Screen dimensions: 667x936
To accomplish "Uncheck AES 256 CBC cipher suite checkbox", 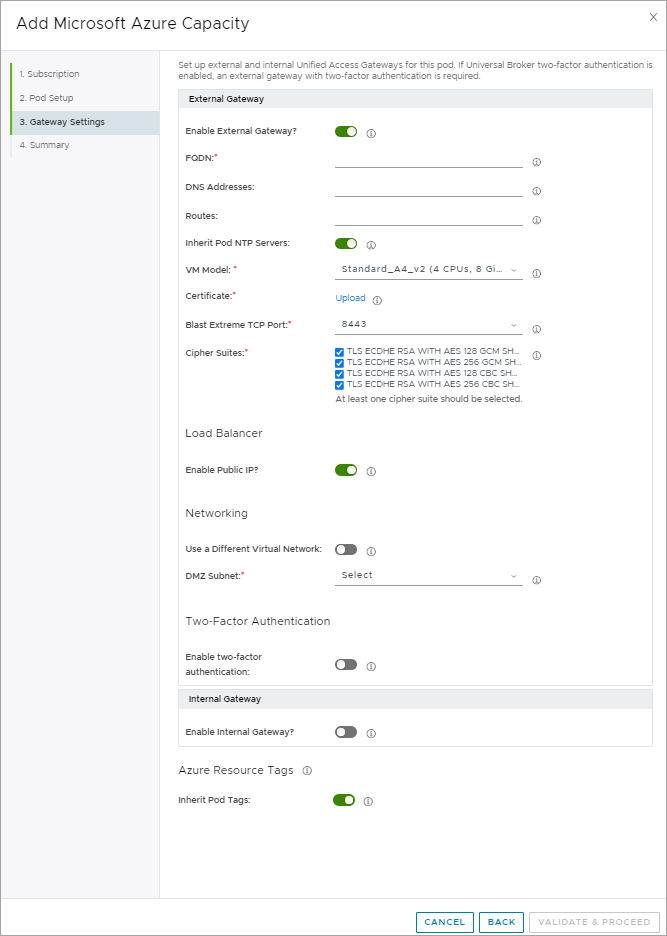I will [339, 385].
